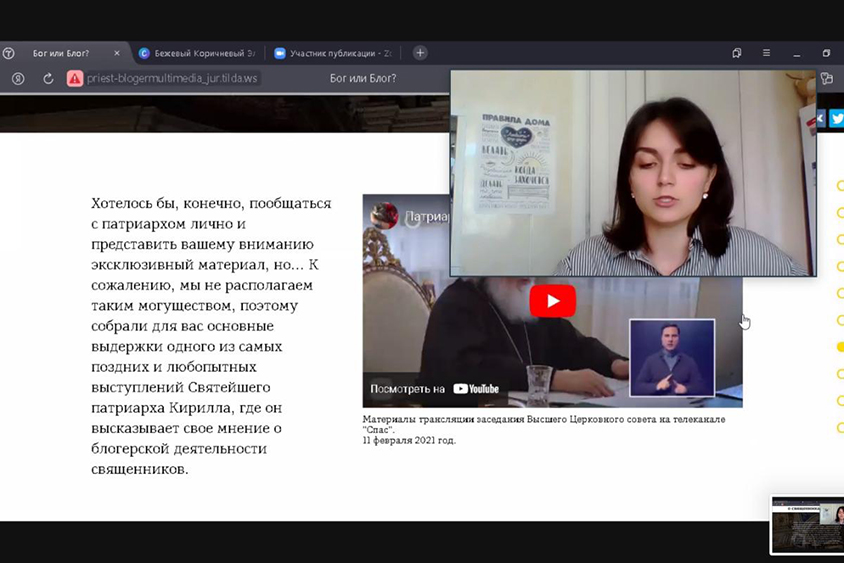Screen dimensions: 844x563
Task: Click the Zoom favicon on third tab
Action: pyautogui.click(x=279, y=53)
